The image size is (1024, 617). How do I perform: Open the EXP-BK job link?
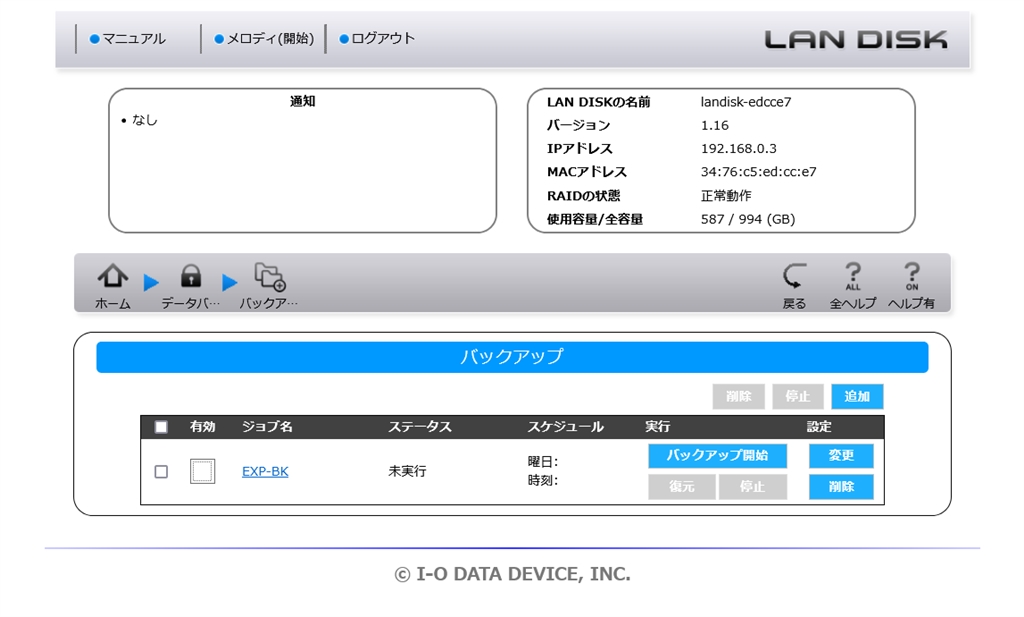[265, 471]
